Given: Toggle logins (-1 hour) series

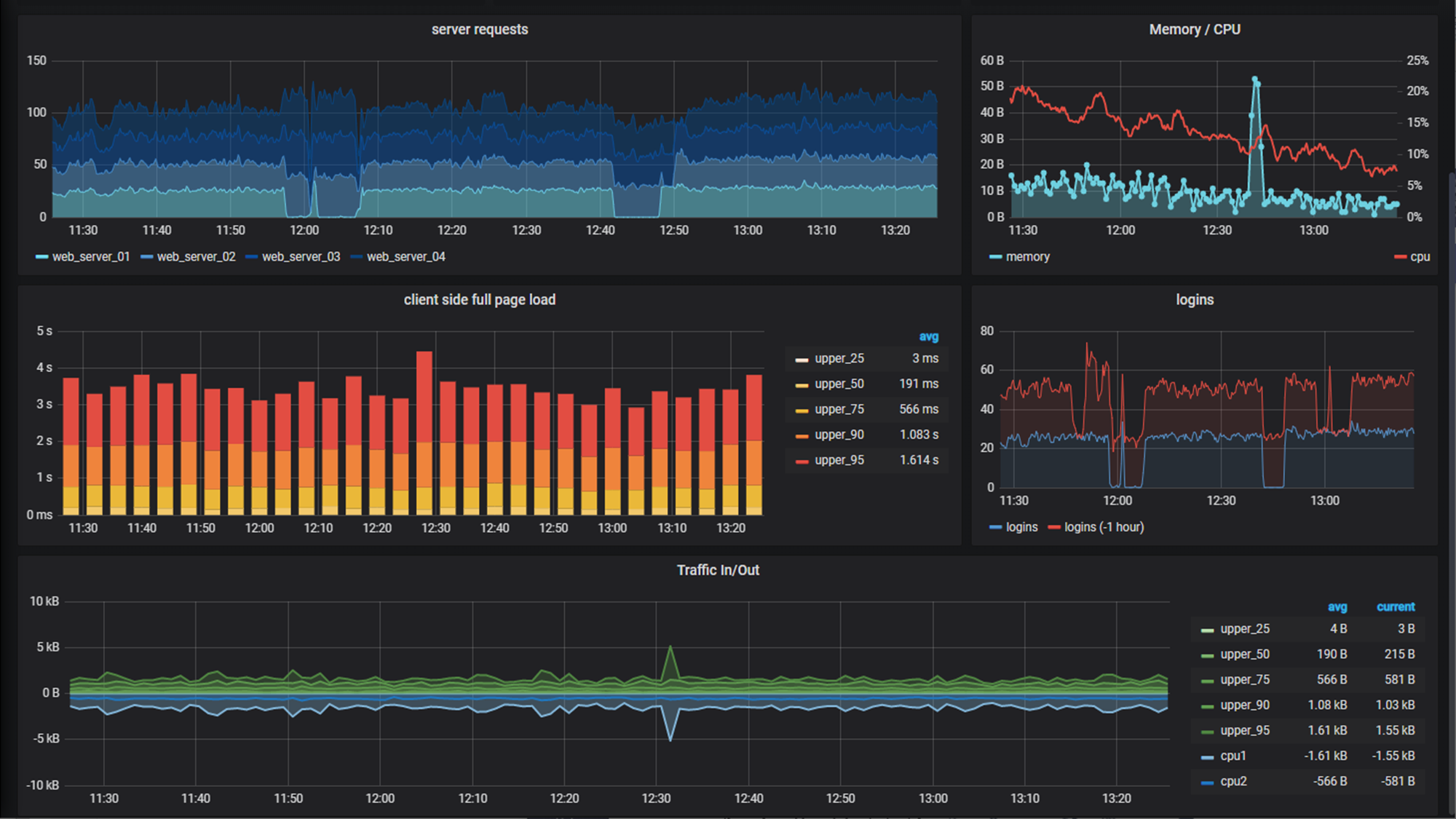Looking at the screenshot, I should click(x=1104, y=527).
